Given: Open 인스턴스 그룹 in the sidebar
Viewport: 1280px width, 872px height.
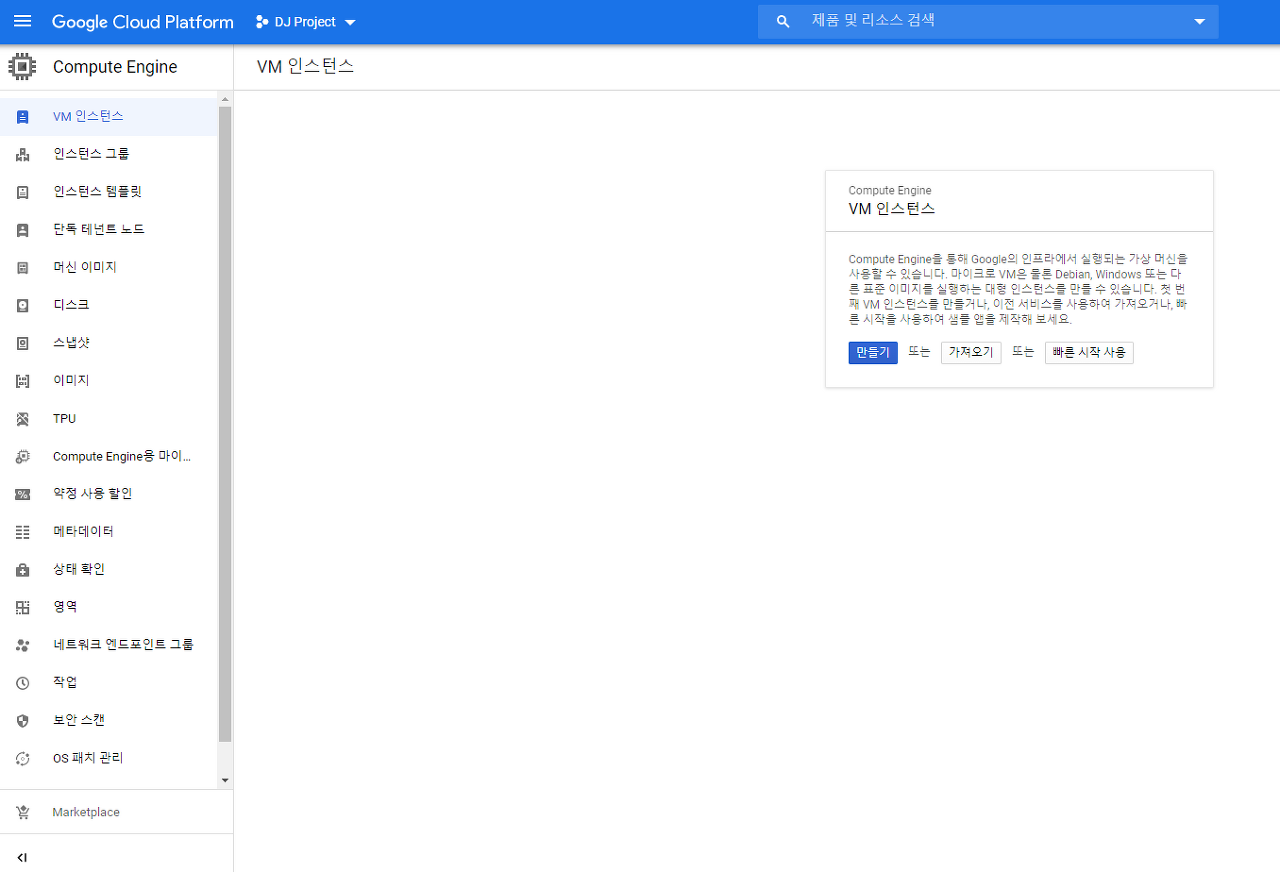Looking at the screenshot, I should pyautogui.click(x=109, y=154).
